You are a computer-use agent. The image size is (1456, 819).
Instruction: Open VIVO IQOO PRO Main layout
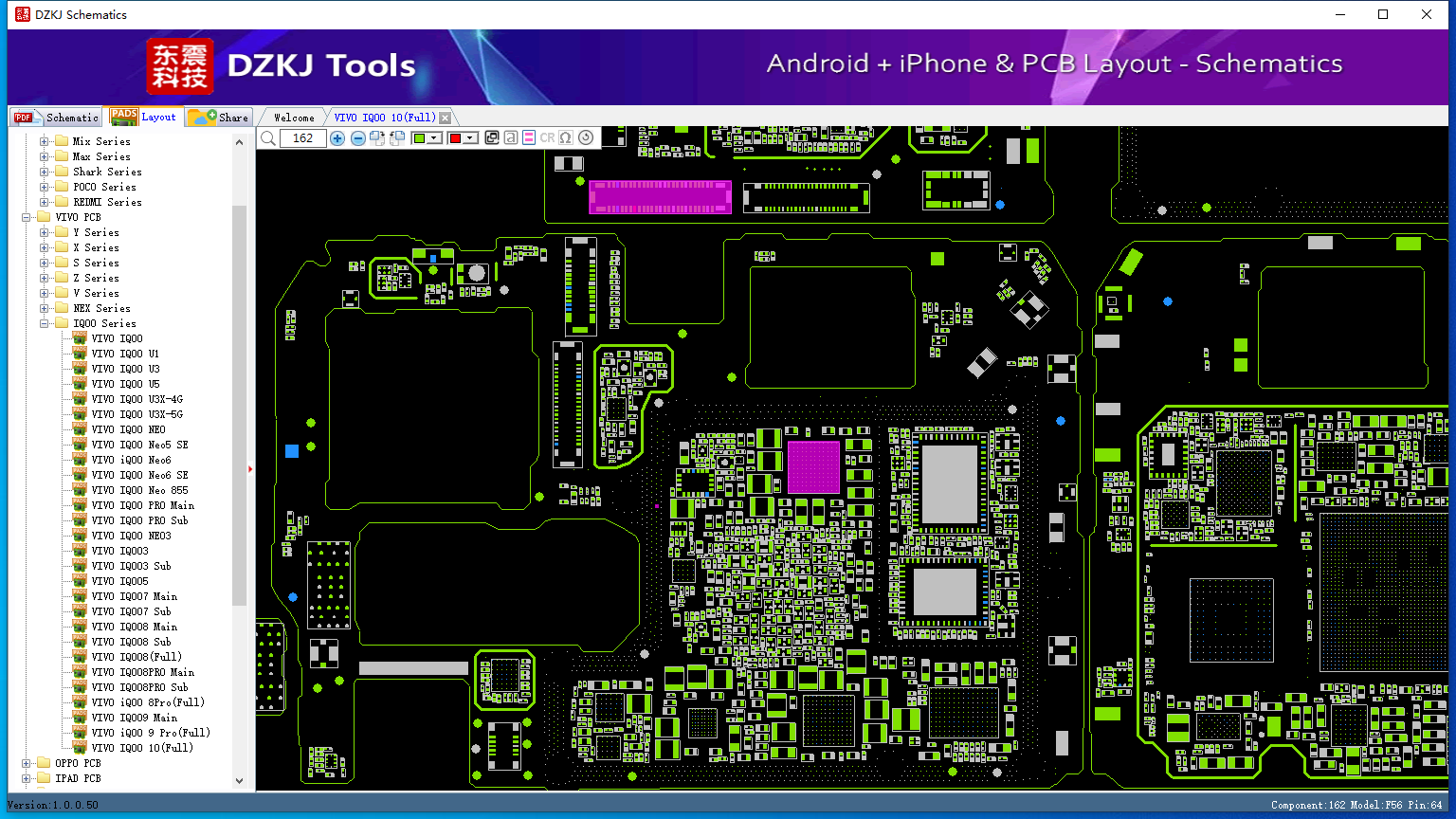tap(143, 505)
